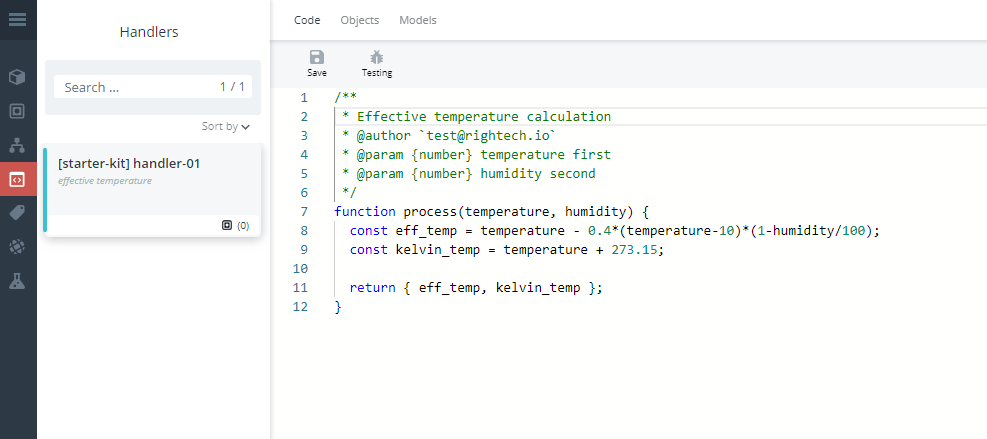Open the Models square icon in sidebar

point(18,111)
